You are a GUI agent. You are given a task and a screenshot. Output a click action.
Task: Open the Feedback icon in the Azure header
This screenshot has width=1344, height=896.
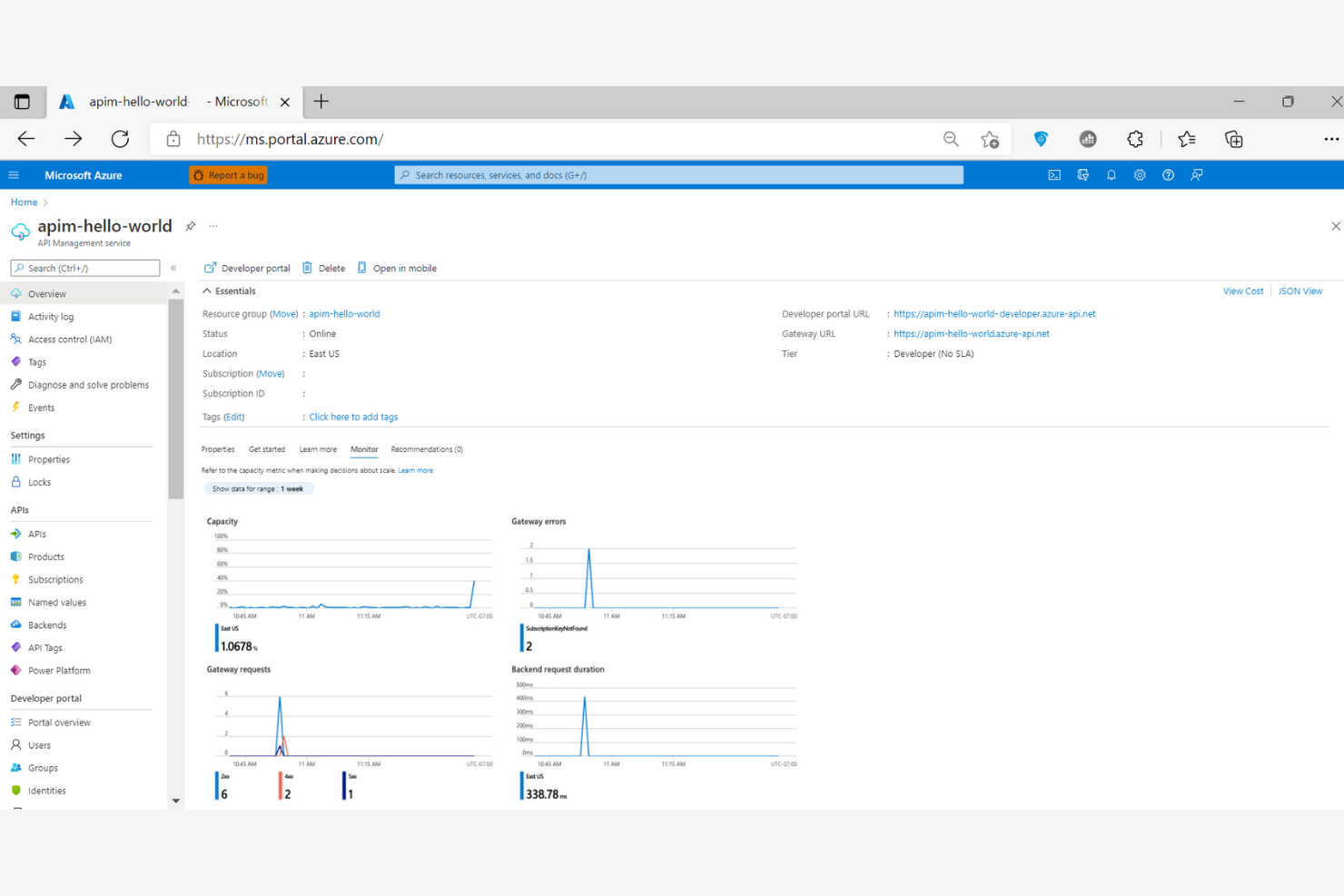pyautogui.click(x=1197, y=175)
